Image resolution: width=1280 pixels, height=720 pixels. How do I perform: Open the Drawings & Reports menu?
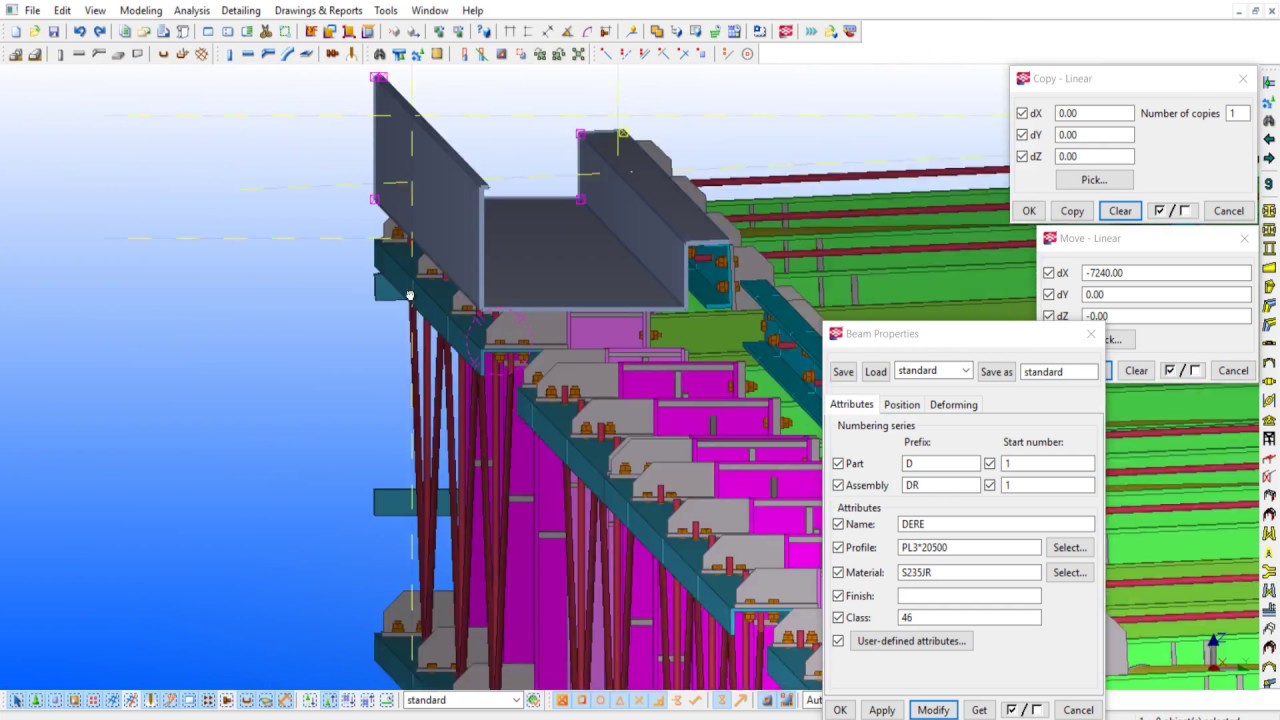tap(318, 10)
